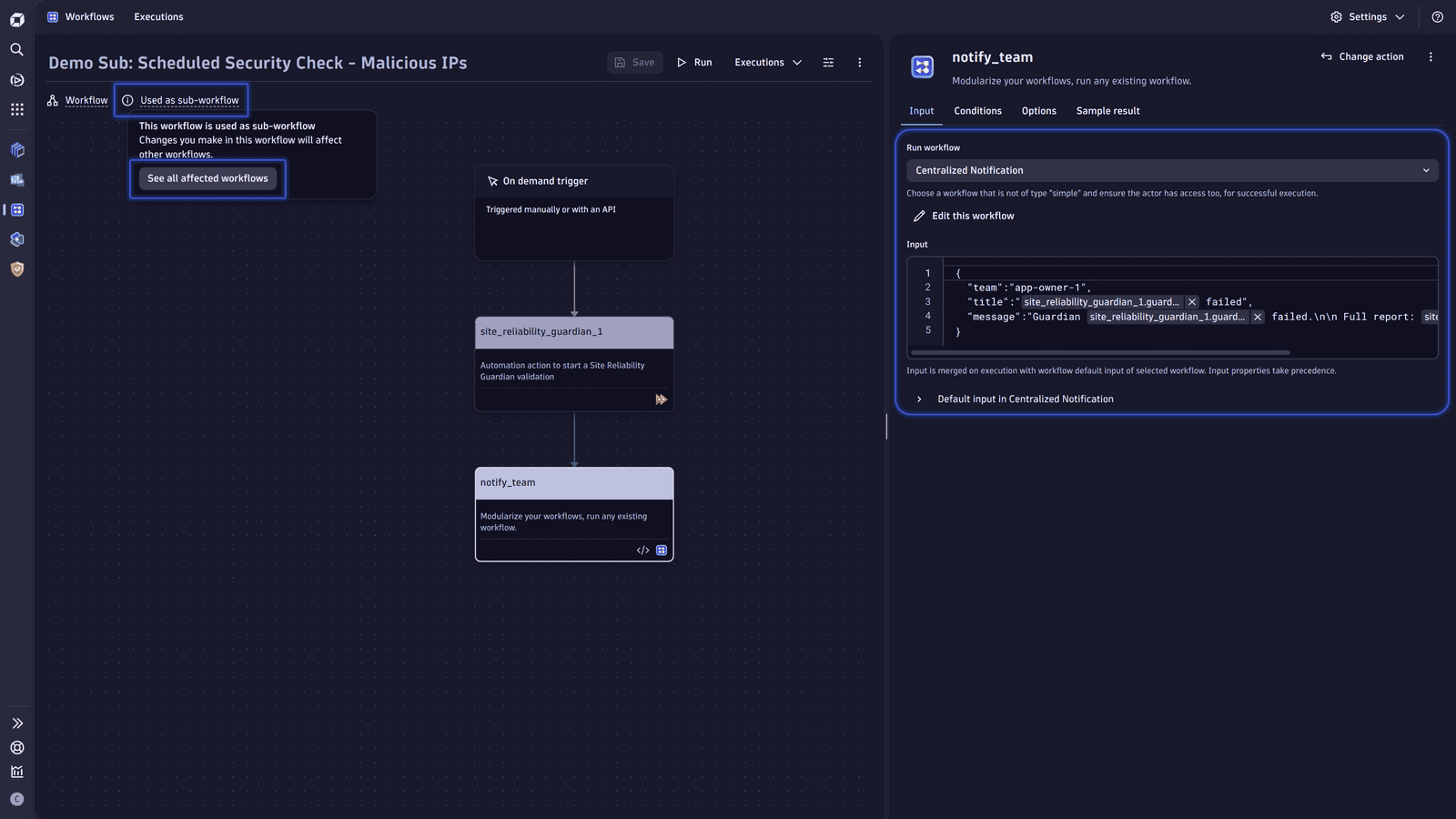Open the Settings dropdown
The height and width of the screenshot is (819, 1456).
point(1367,16)
